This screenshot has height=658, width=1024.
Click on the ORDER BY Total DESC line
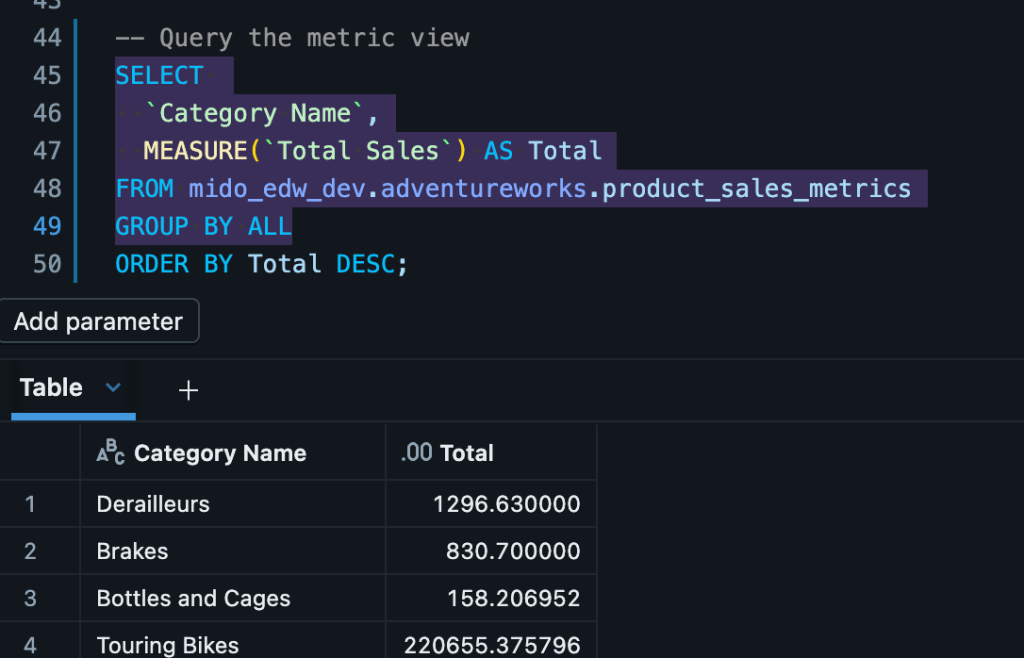262,264
